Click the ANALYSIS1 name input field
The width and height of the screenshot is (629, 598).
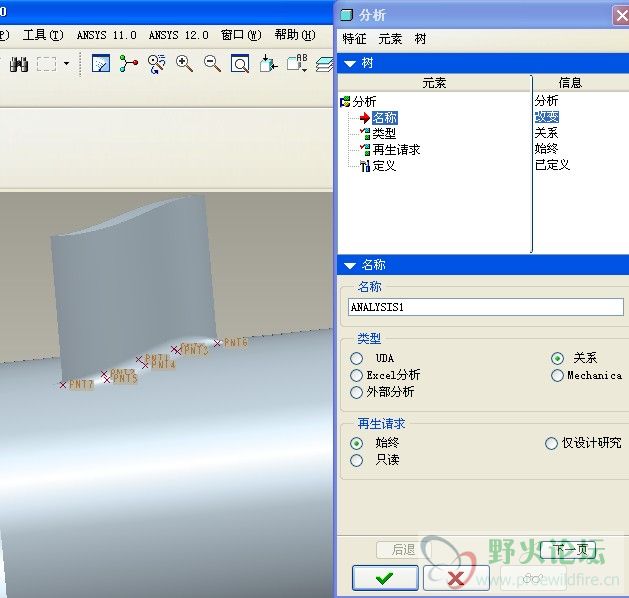485,307
